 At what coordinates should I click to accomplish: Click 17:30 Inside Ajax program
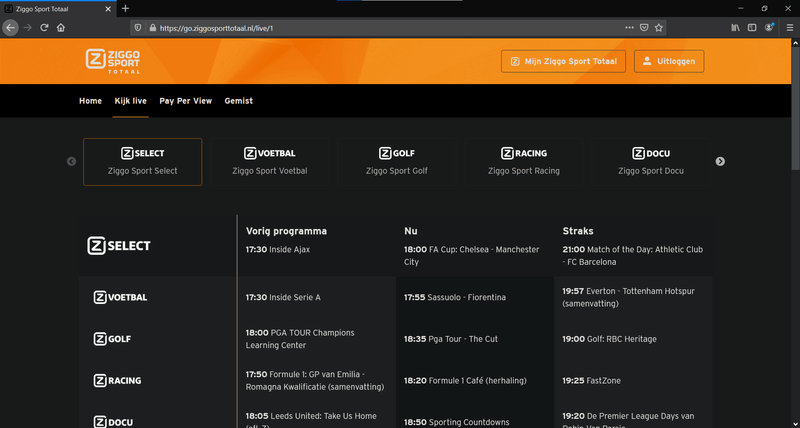278,249
